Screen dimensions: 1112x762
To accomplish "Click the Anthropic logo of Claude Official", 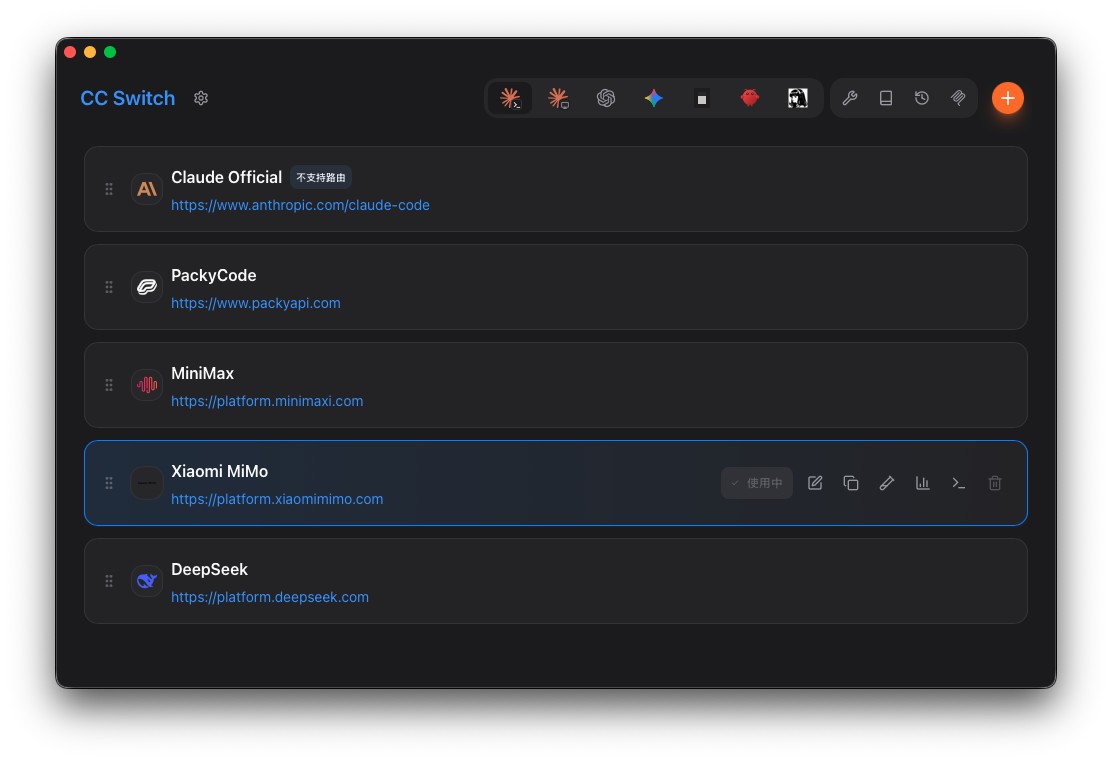I will coord(147,189).
